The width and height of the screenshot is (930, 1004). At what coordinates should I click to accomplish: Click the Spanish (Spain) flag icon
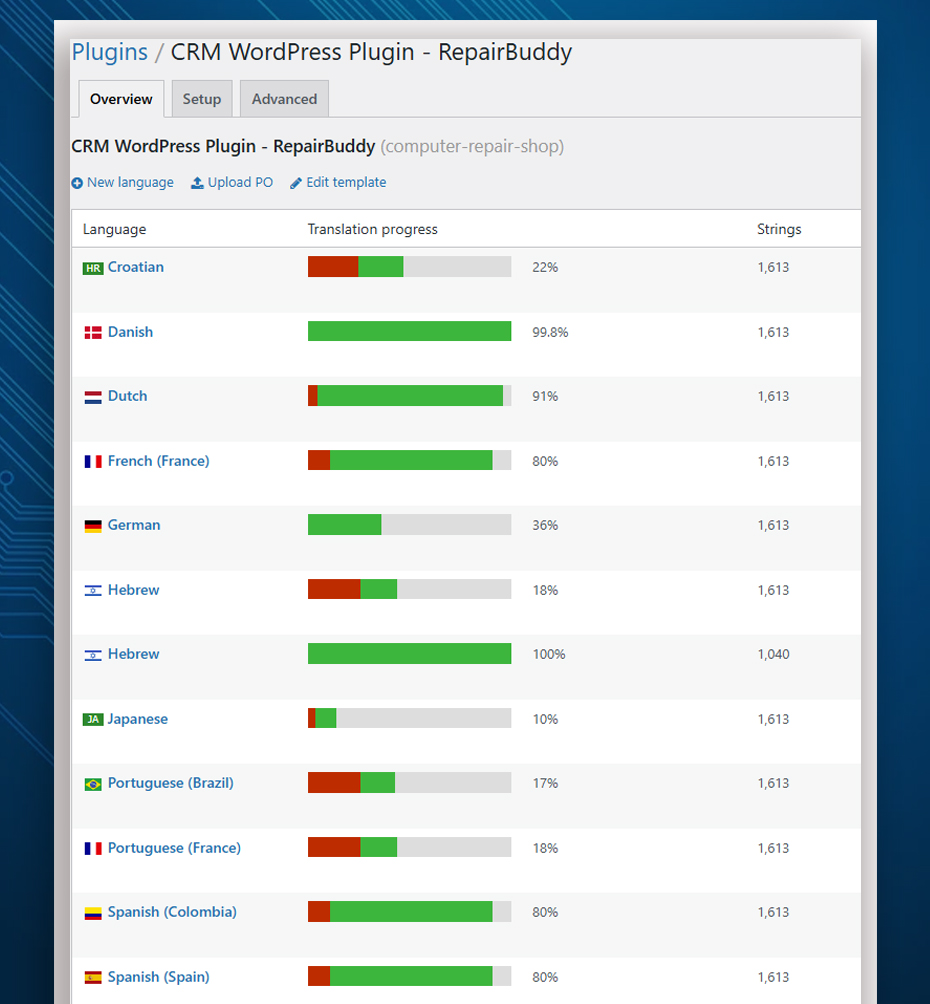pos(93,978)
